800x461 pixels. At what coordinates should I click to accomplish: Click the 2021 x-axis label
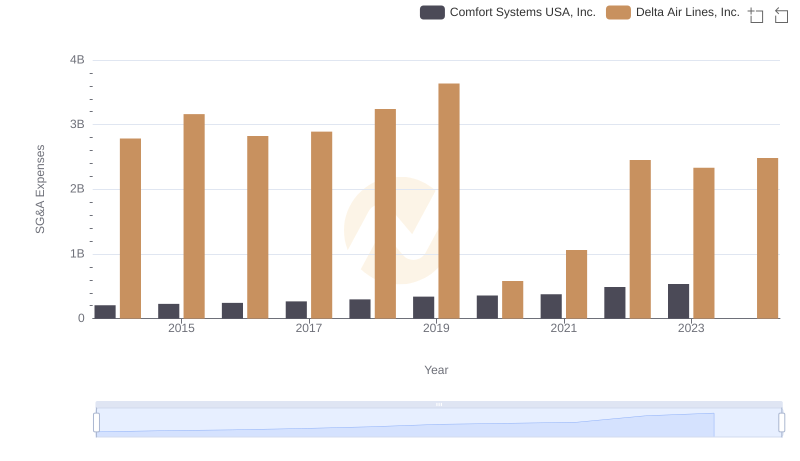564,328
